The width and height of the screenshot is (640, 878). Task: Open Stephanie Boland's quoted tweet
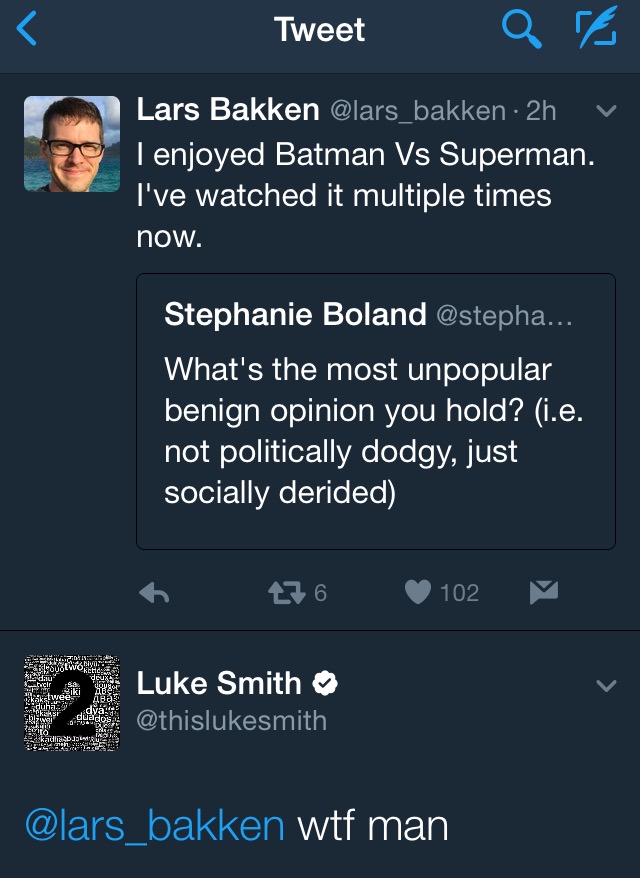tap(376, 411)
